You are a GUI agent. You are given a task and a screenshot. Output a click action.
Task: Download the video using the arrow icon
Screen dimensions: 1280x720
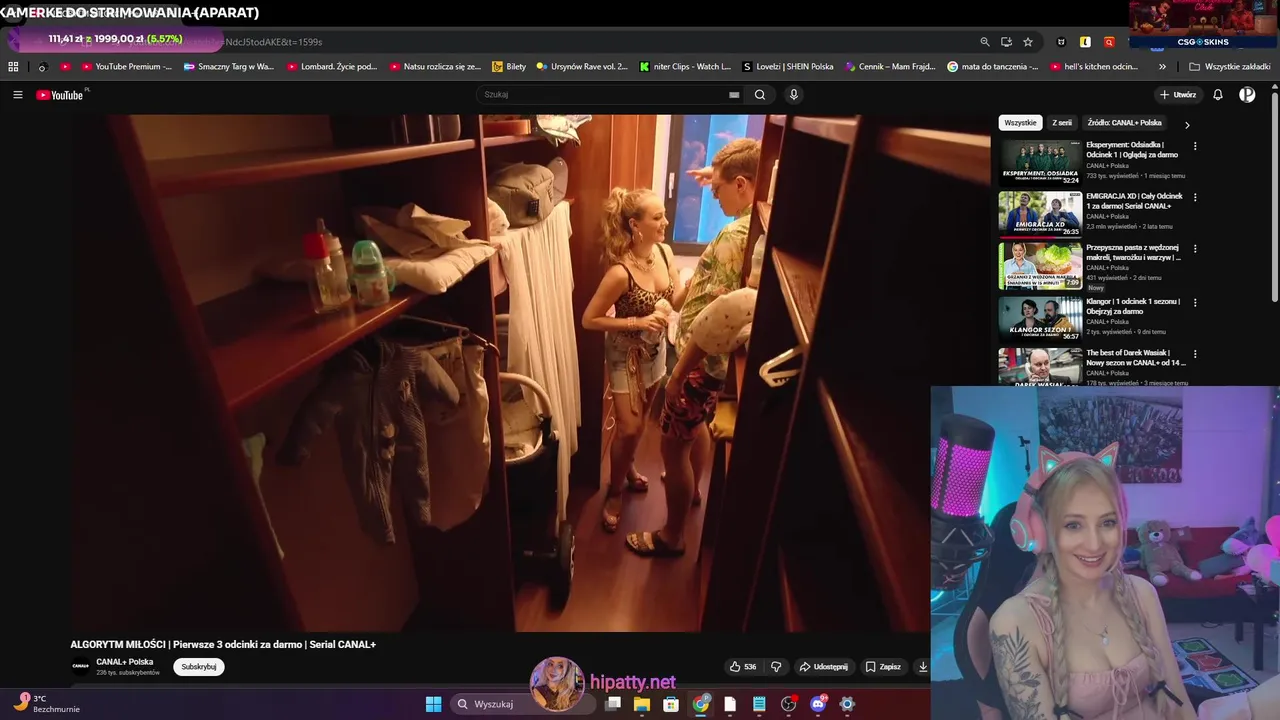click(x=923, y=667)
